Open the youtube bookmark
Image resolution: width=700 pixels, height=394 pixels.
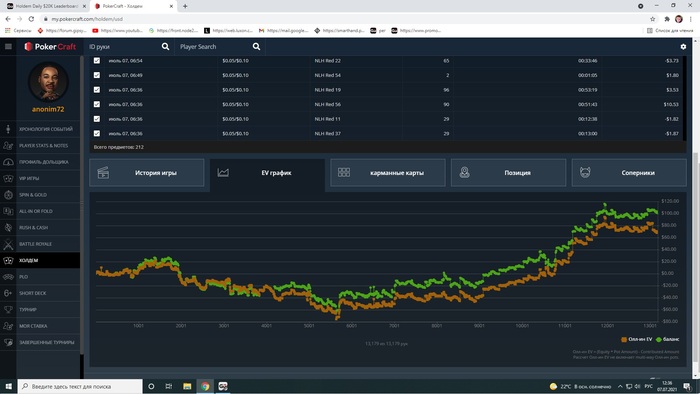(x=117, y=30)
